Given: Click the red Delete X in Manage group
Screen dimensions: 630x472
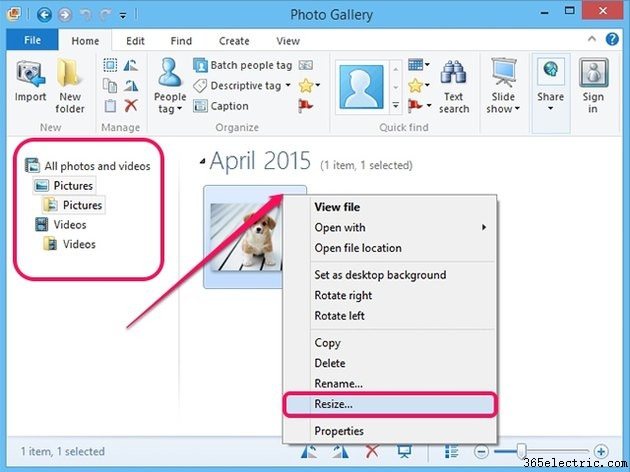Looking at the screenshot, I should (131, 106).
